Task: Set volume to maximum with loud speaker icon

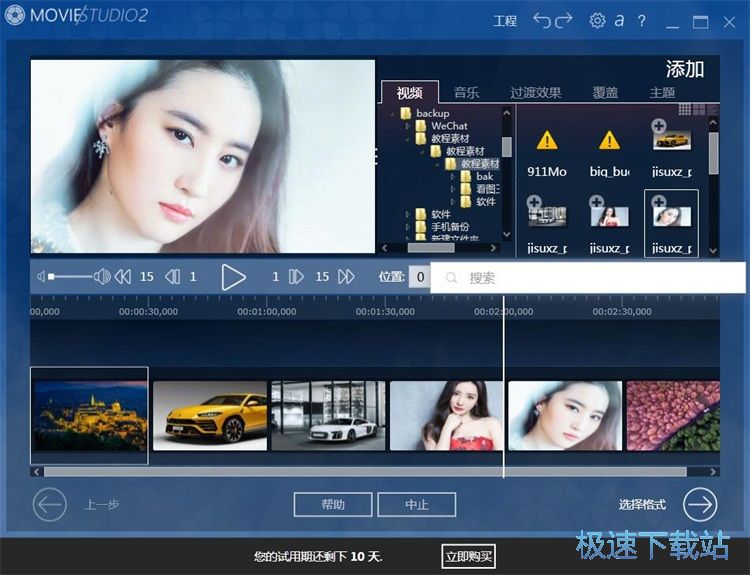Action: click(x=102, y=276)
